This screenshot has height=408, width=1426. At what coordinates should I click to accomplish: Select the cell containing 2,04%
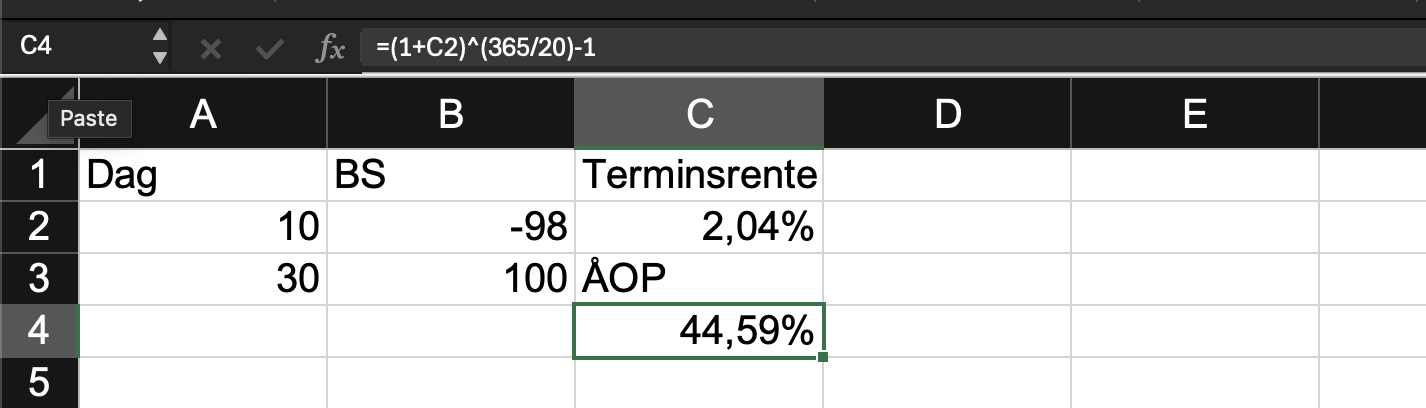tap(699, 228)
